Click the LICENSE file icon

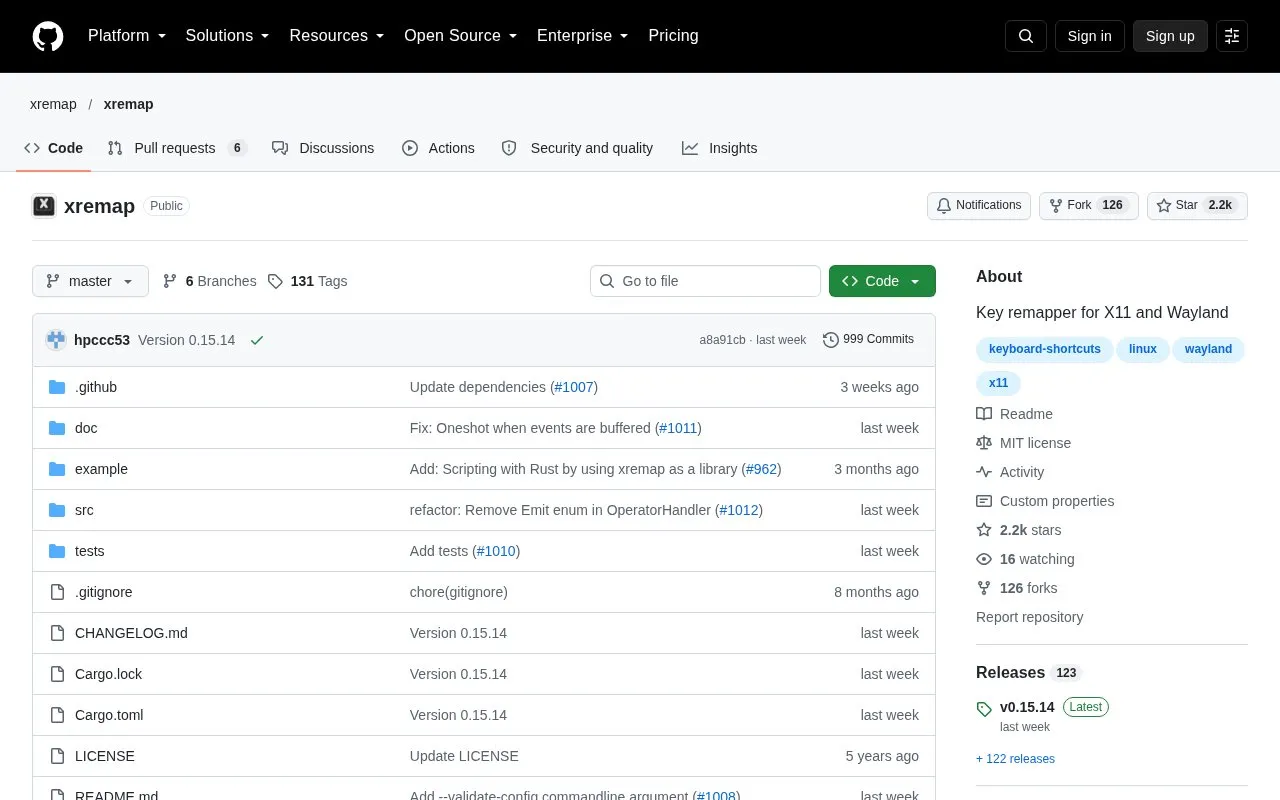coord(57,756)
